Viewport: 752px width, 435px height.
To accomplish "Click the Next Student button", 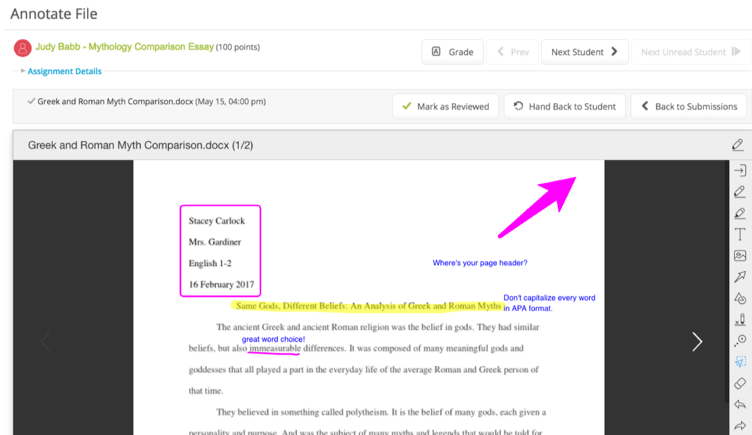I will [584, 52].
